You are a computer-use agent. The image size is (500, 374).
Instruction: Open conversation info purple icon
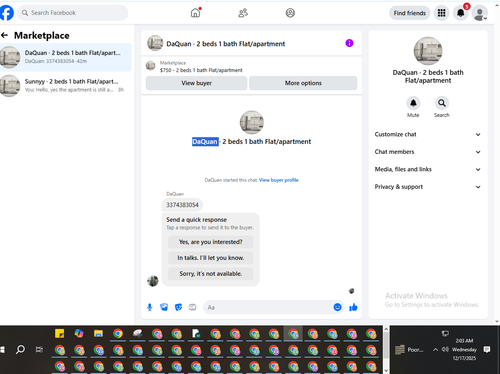click(349, 43)
